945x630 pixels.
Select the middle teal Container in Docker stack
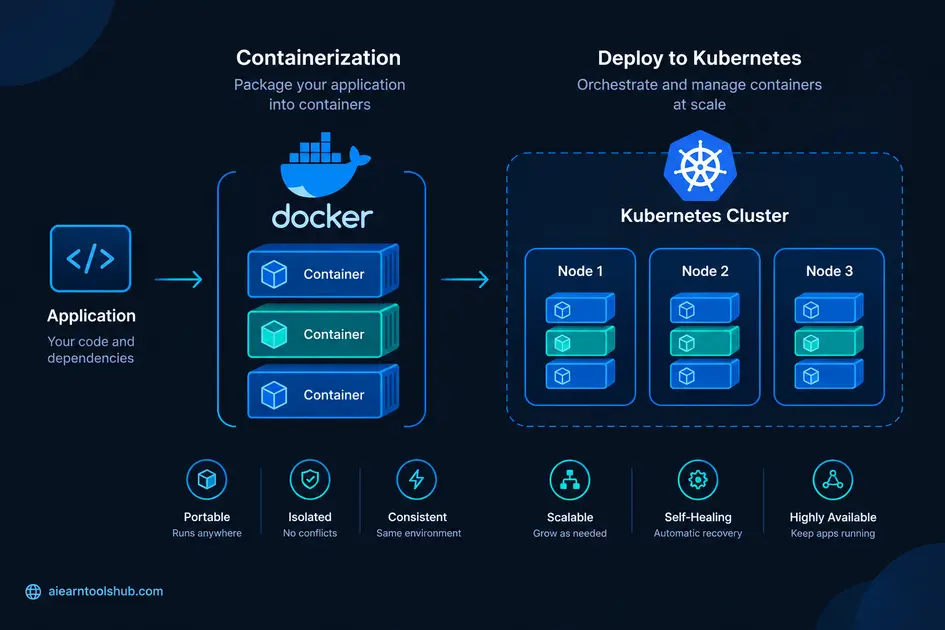pyautogui.click(x=323, y=331)
